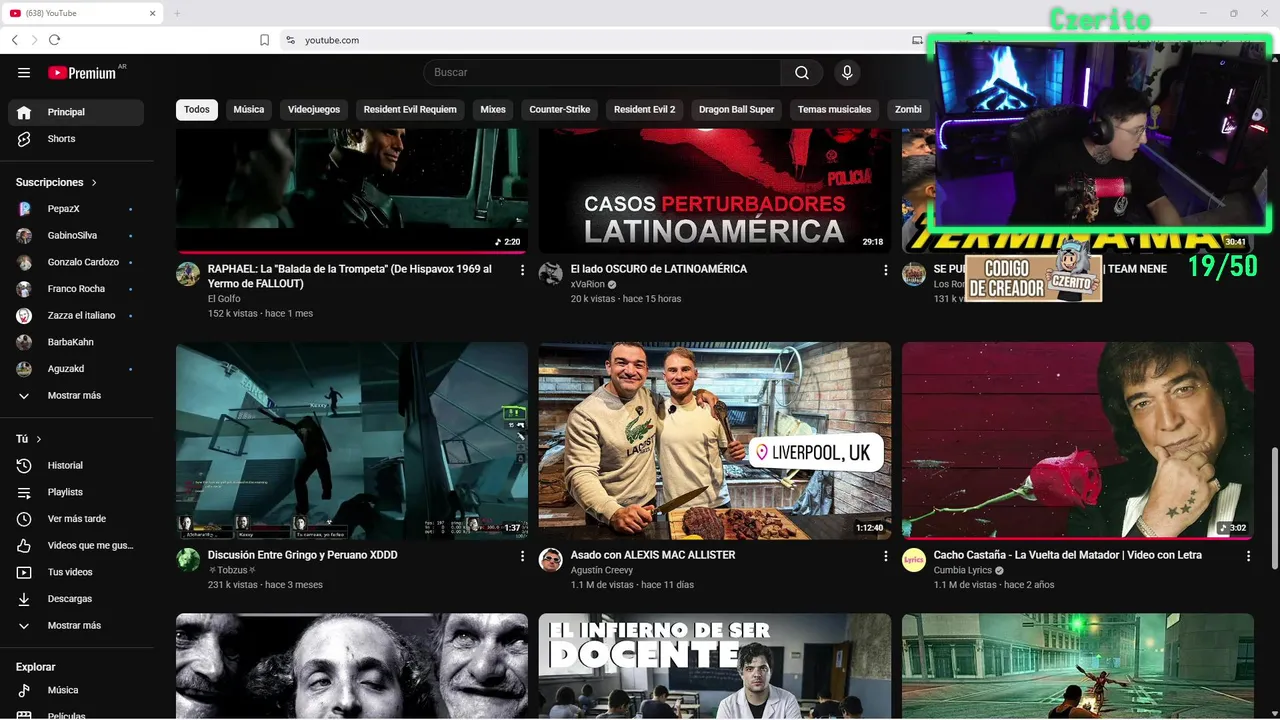
Task: Select the Mixes filter chip
Action: tap(493, 109)
